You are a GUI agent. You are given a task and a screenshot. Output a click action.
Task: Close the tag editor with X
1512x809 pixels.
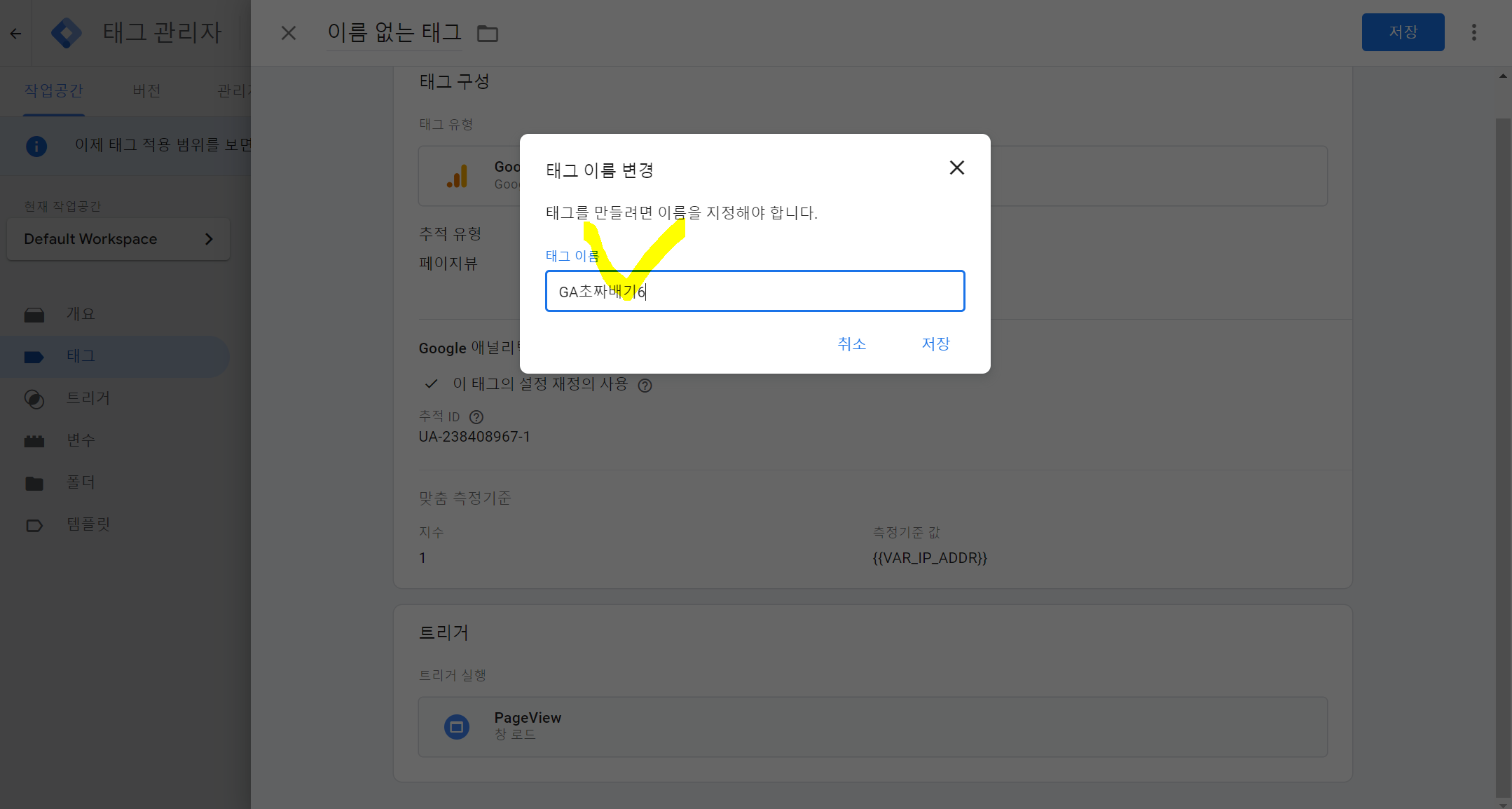pyautogui.click(x=288, y=33)
